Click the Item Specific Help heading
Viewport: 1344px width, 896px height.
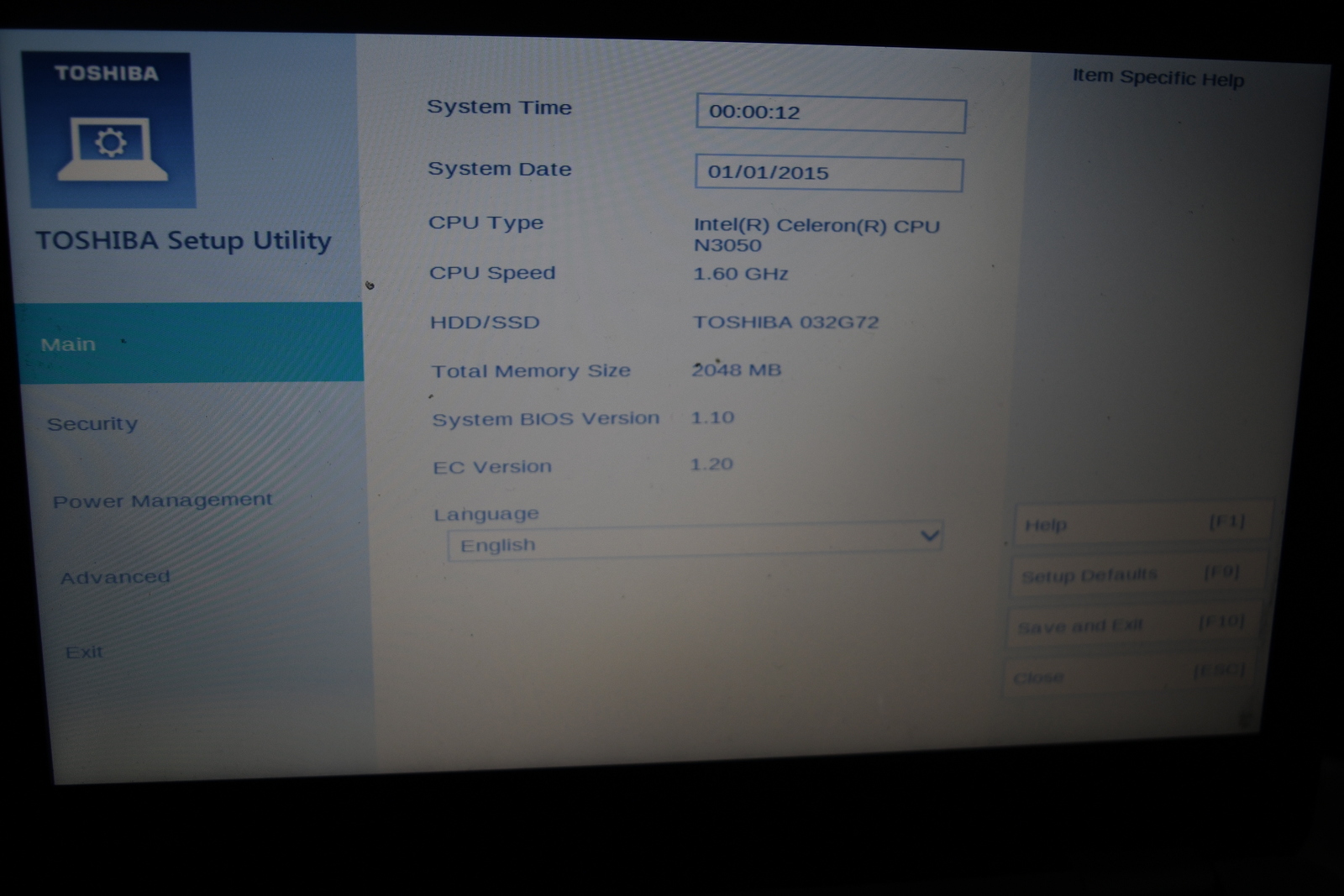[1158, 78]
